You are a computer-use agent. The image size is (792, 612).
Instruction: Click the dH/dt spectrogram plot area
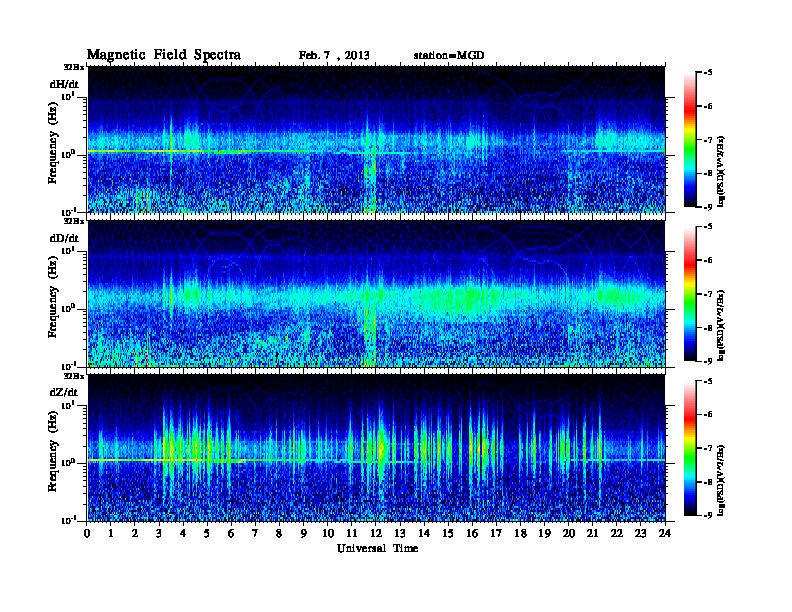click(376, 139)
